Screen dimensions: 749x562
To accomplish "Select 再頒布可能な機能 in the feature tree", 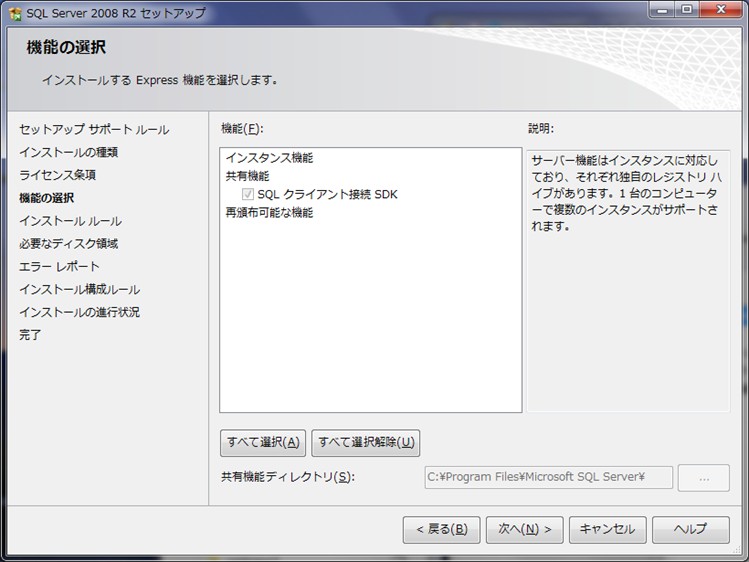I will click(269, 212).
